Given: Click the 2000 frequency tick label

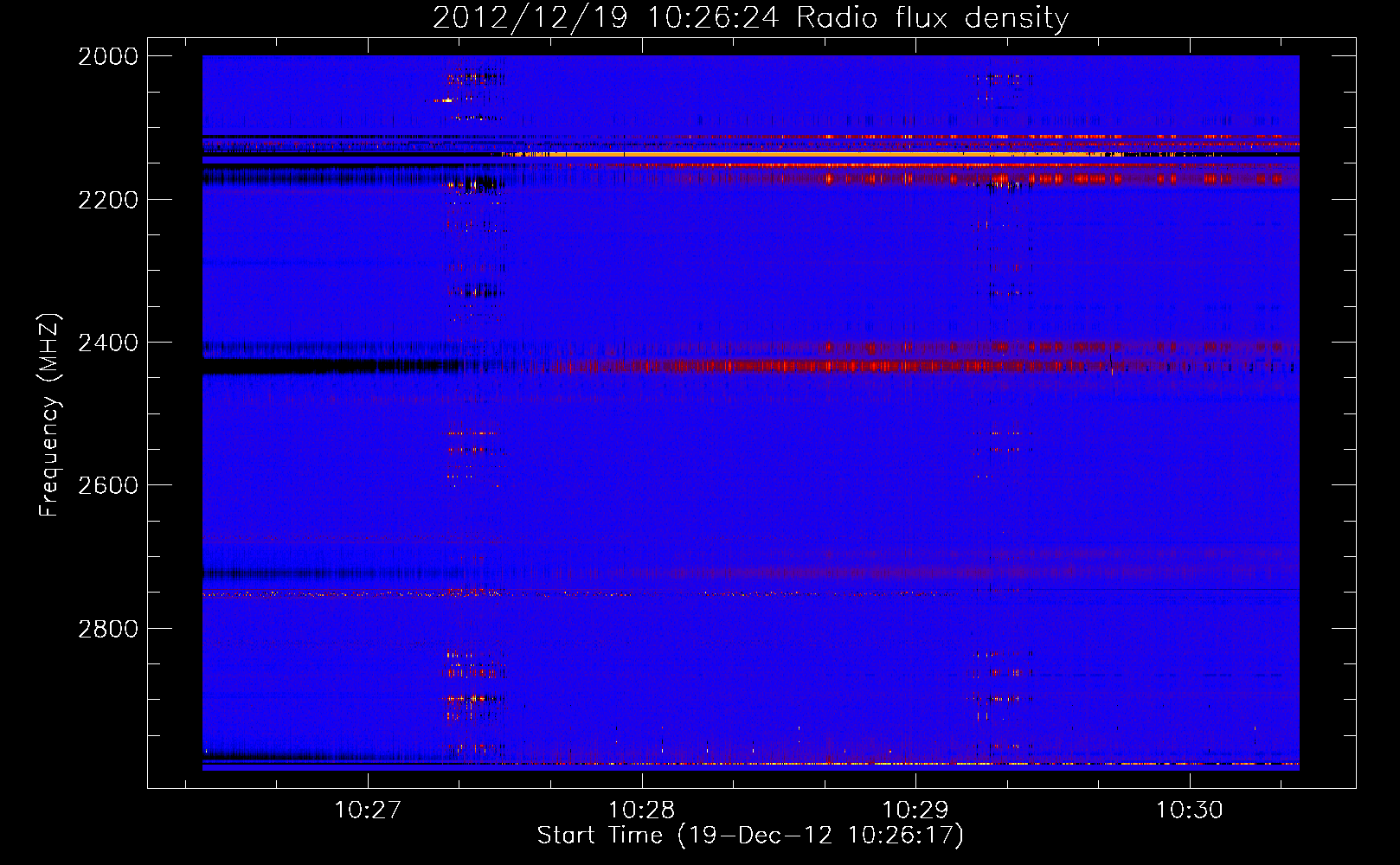Looking at the screenshot, I should coord(108,56).
